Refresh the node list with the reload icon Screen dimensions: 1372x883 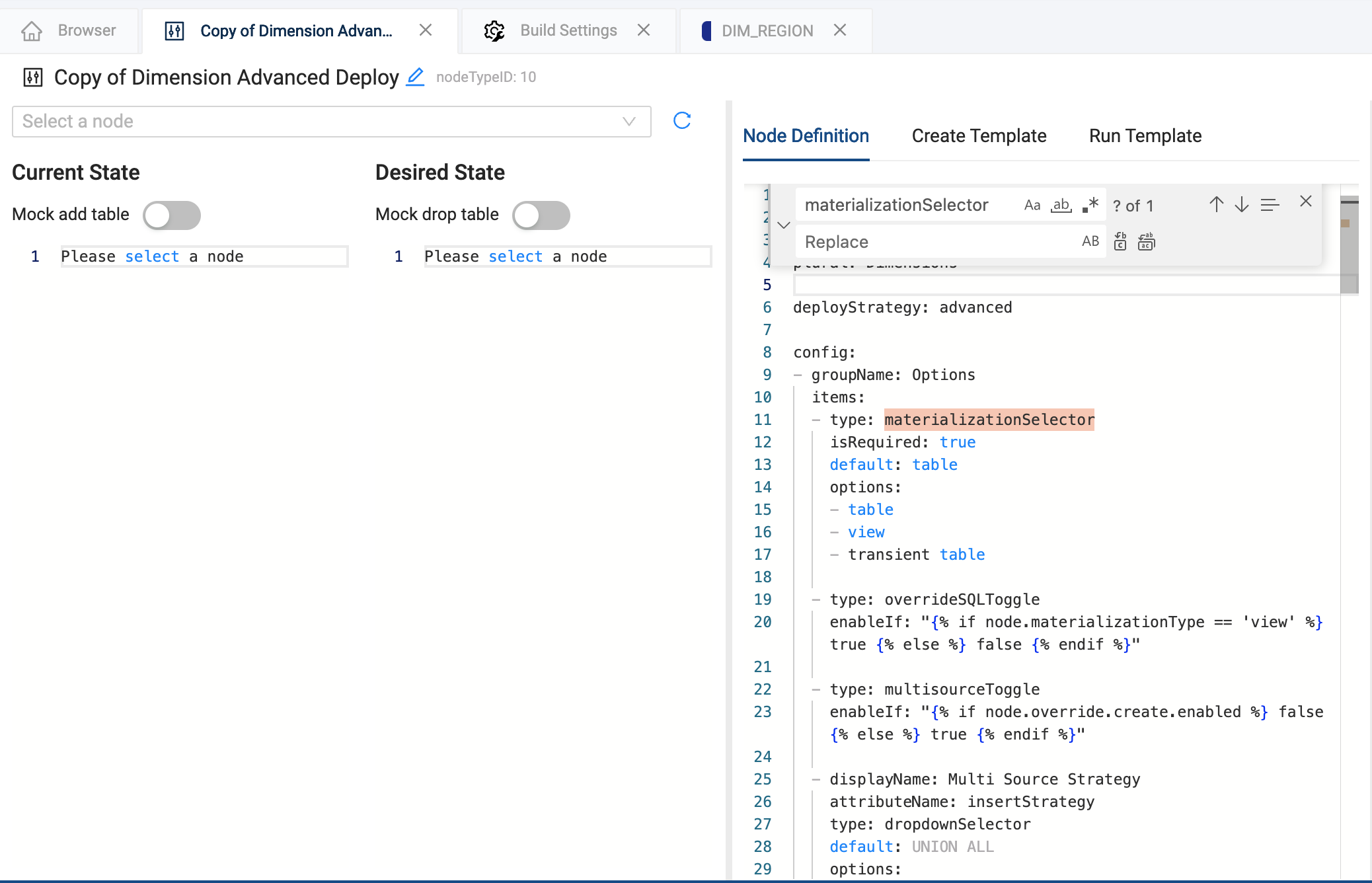(682, 120)
